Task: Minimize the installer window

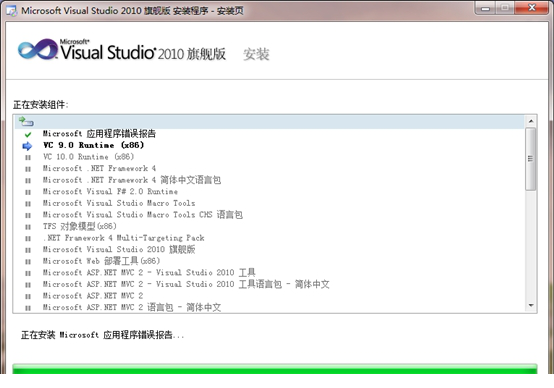Action: [486, 8]
